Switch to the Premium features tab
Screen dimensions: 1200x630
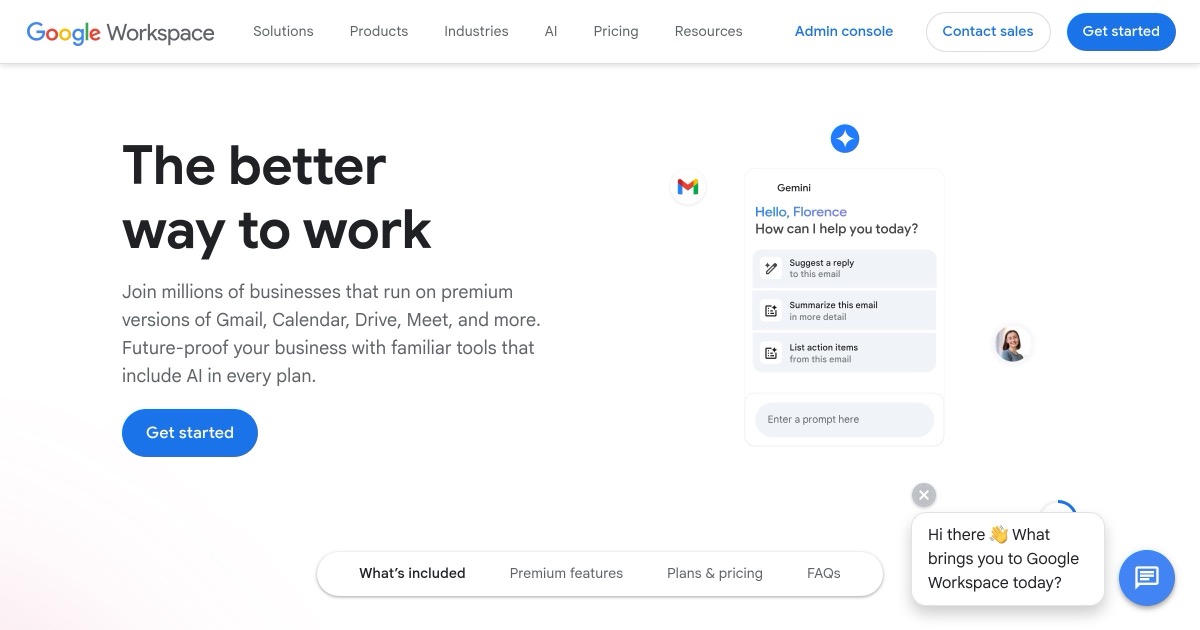tap(566, 573)
